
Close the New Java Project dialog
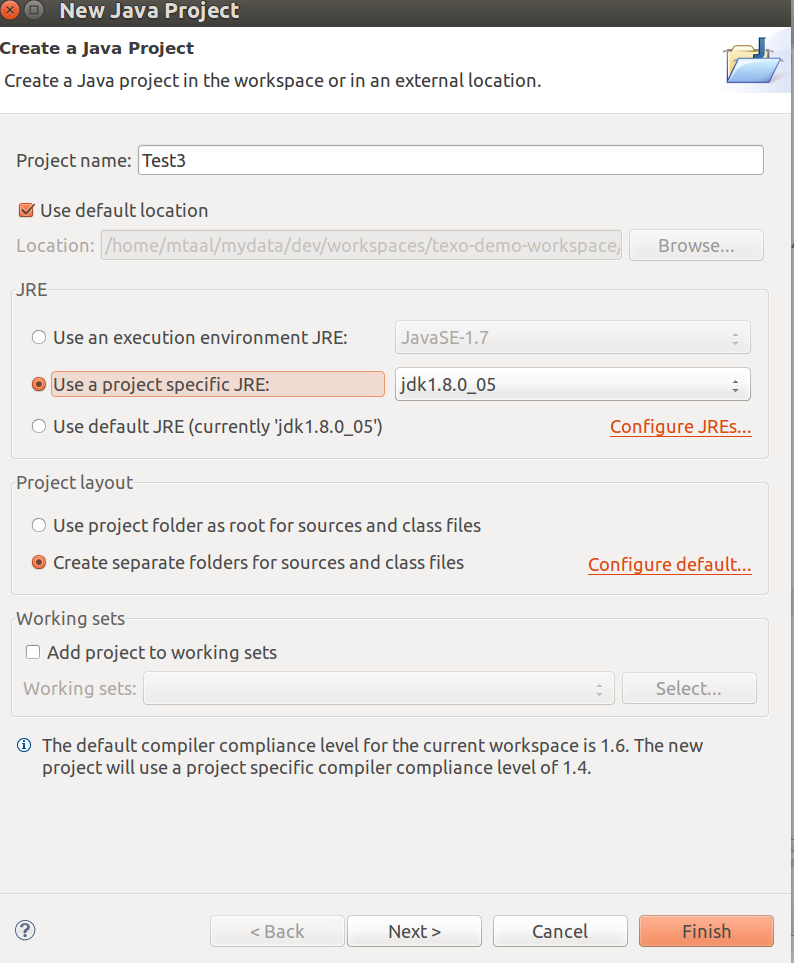(x=10, y=10)
